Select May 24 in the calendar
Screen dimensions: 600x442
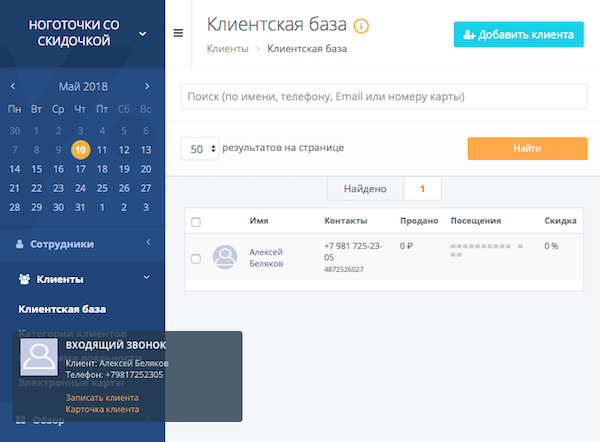tap(80, 188)
